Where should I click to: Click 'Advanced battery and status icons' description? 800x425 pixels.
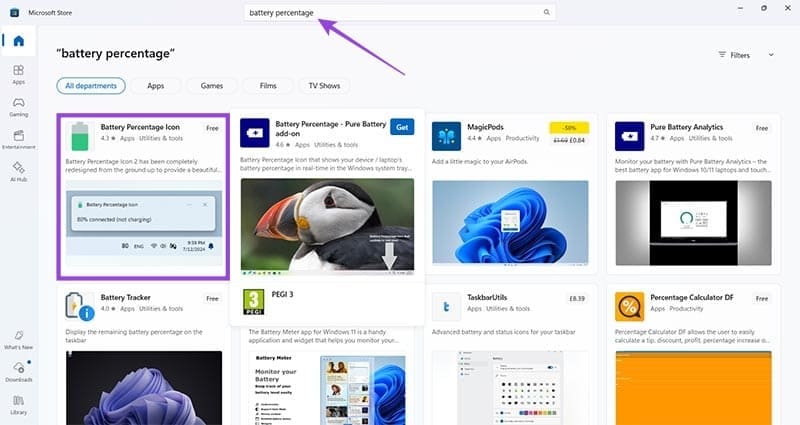tap(504, 332)
